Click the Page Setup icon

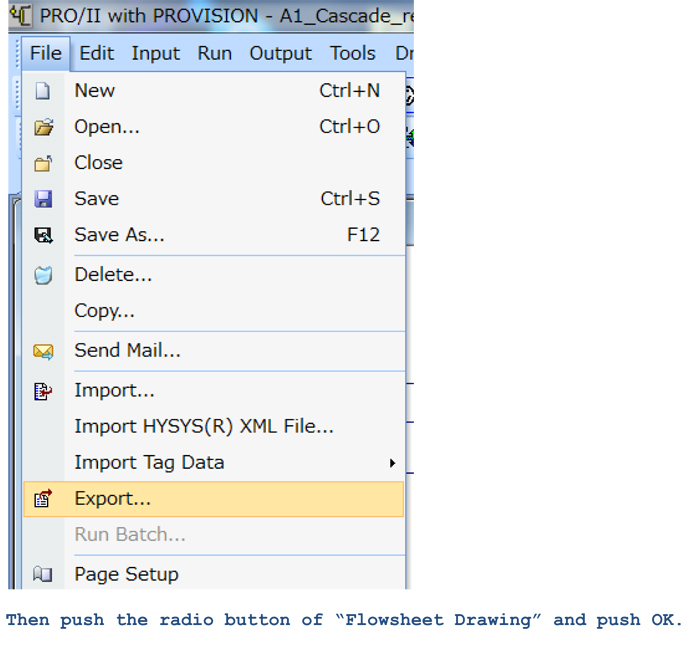tap(43, 574)
